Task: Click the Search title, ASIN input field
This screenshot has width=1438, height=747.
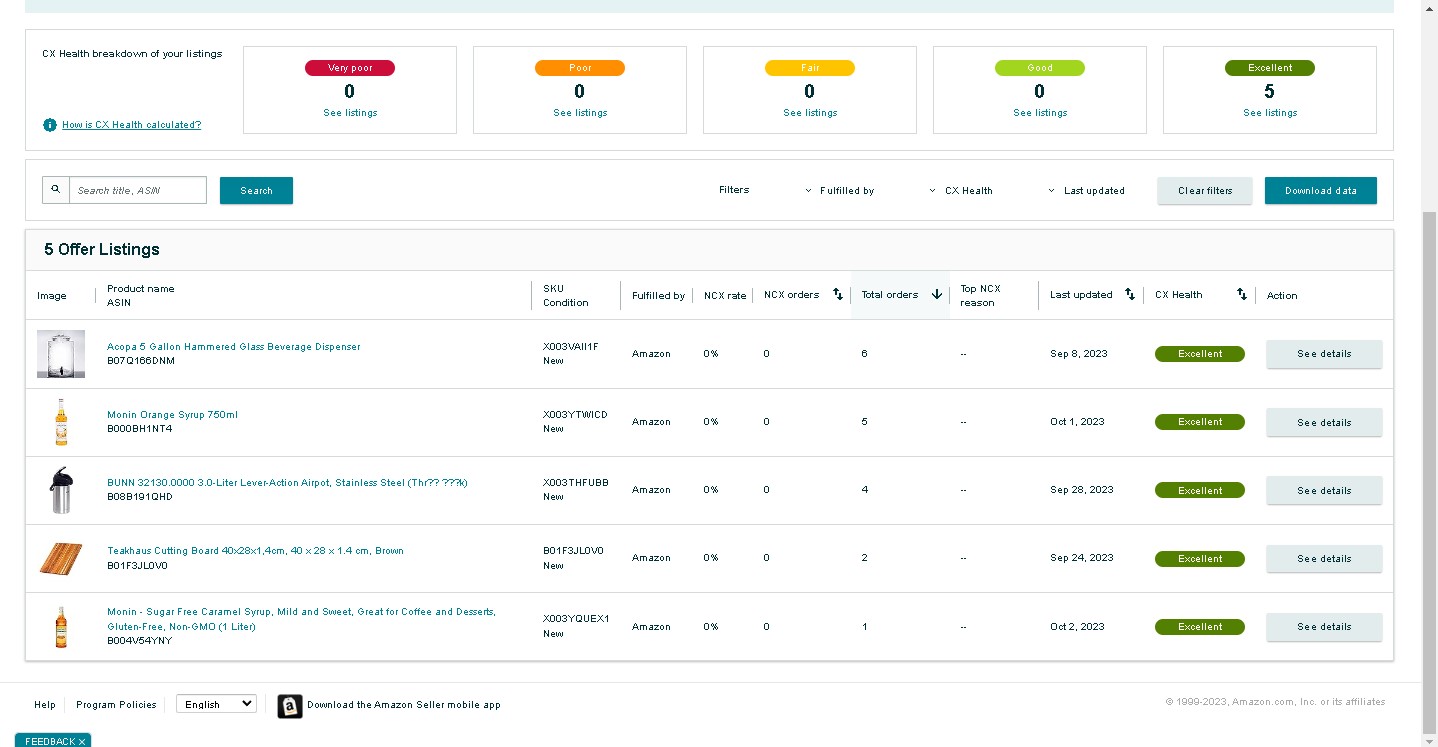Action: [138, 190]
